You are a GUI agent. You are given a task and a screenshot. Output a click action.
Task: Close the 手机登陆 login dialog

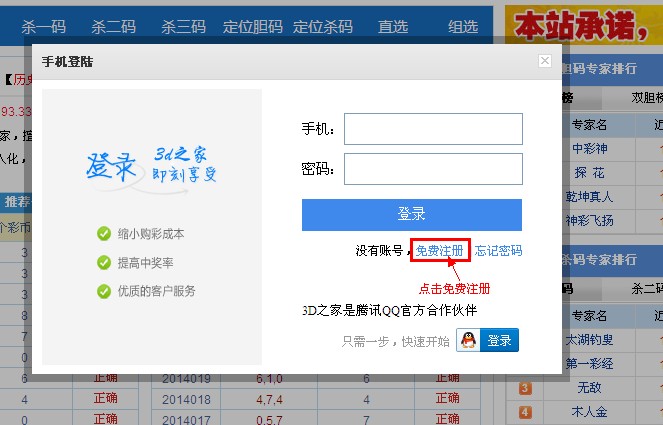[545, 61]
